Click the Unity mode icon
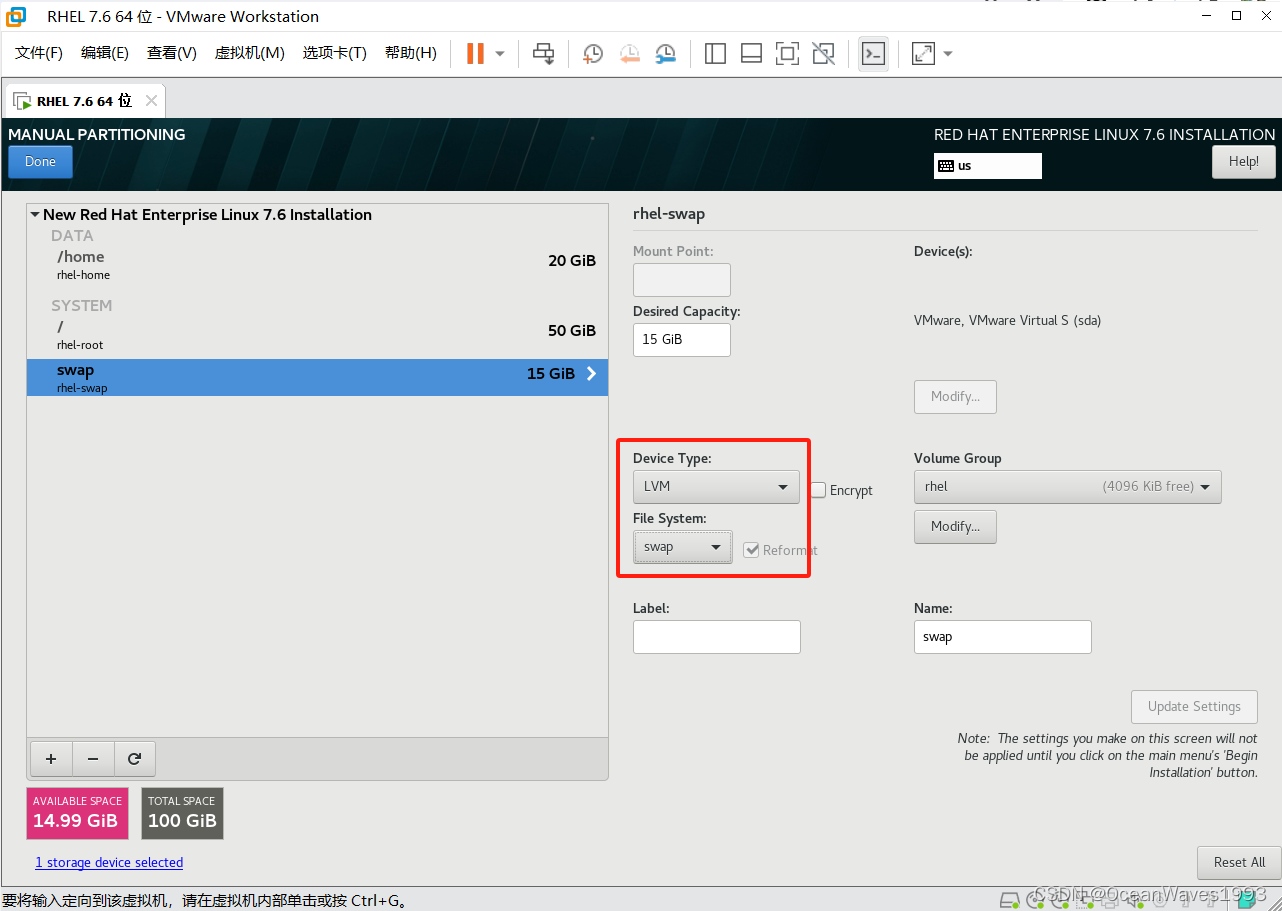Viewport: 1282px width, 911px height. 823,53
